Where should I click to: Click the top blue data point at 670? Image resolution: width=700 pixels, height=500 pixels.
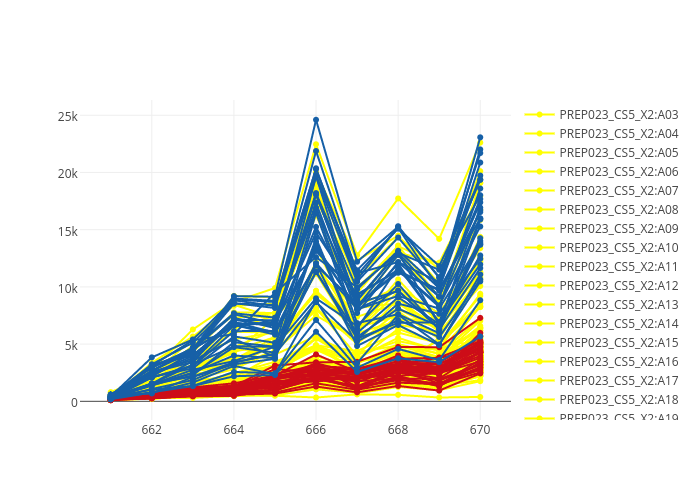480,137
